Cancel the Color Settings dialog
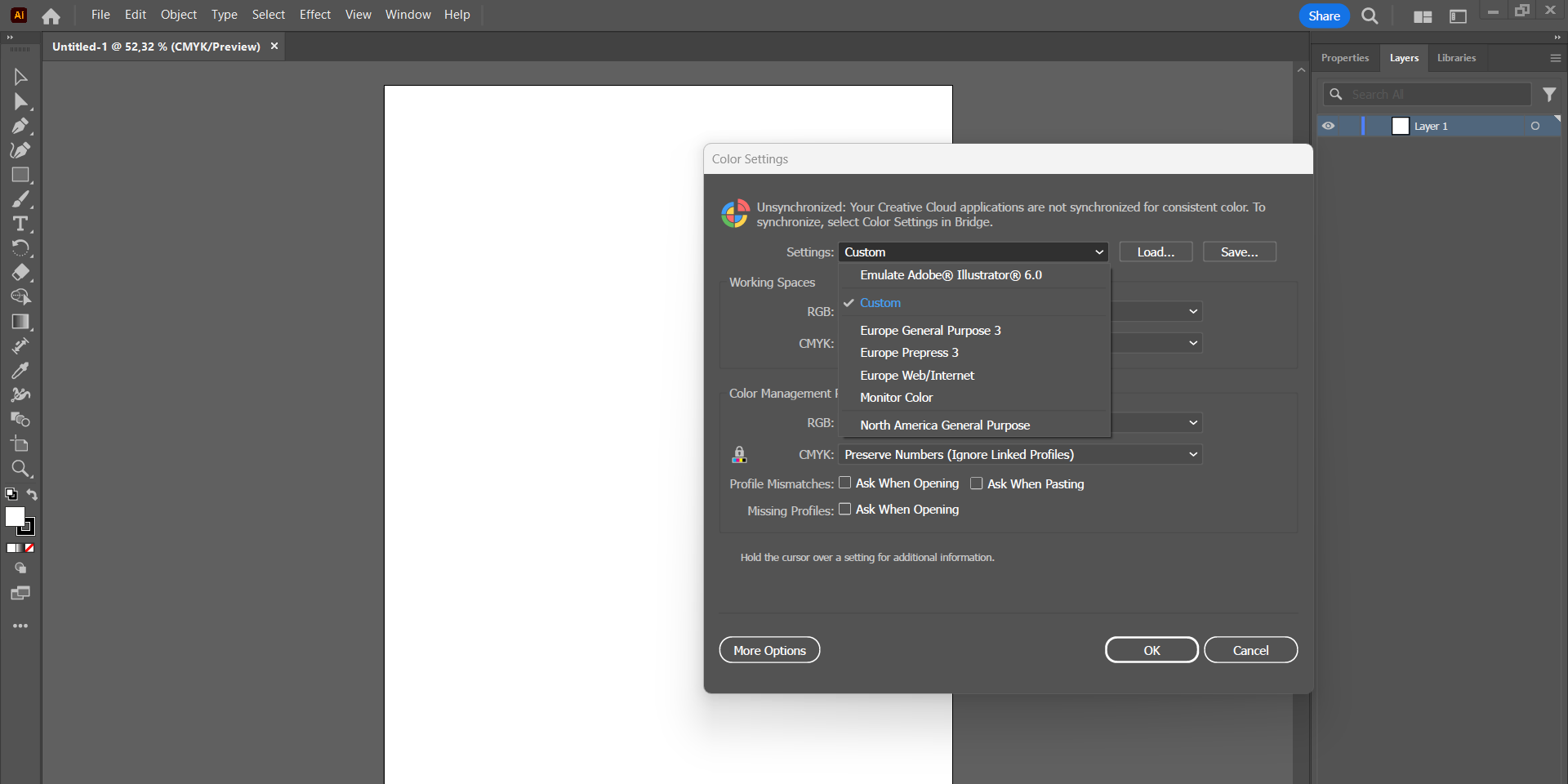Viewport: 1568px width, 784px height. coord(1250,650)
